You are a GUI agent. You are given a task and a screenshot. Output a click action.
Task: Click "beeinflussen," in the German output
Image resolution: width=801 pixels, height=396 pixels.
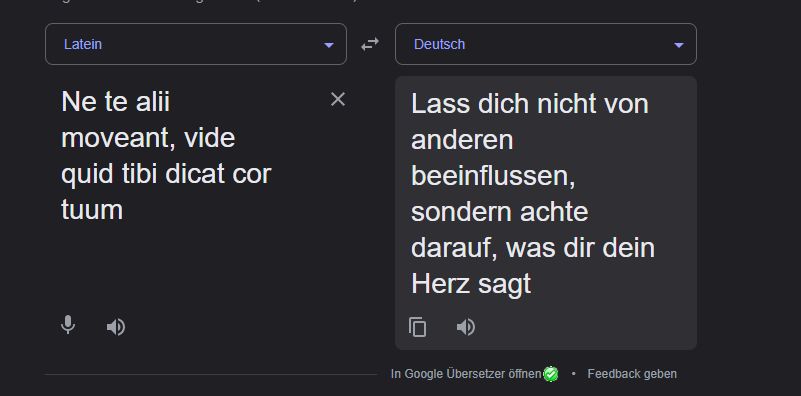pos(493,176)
